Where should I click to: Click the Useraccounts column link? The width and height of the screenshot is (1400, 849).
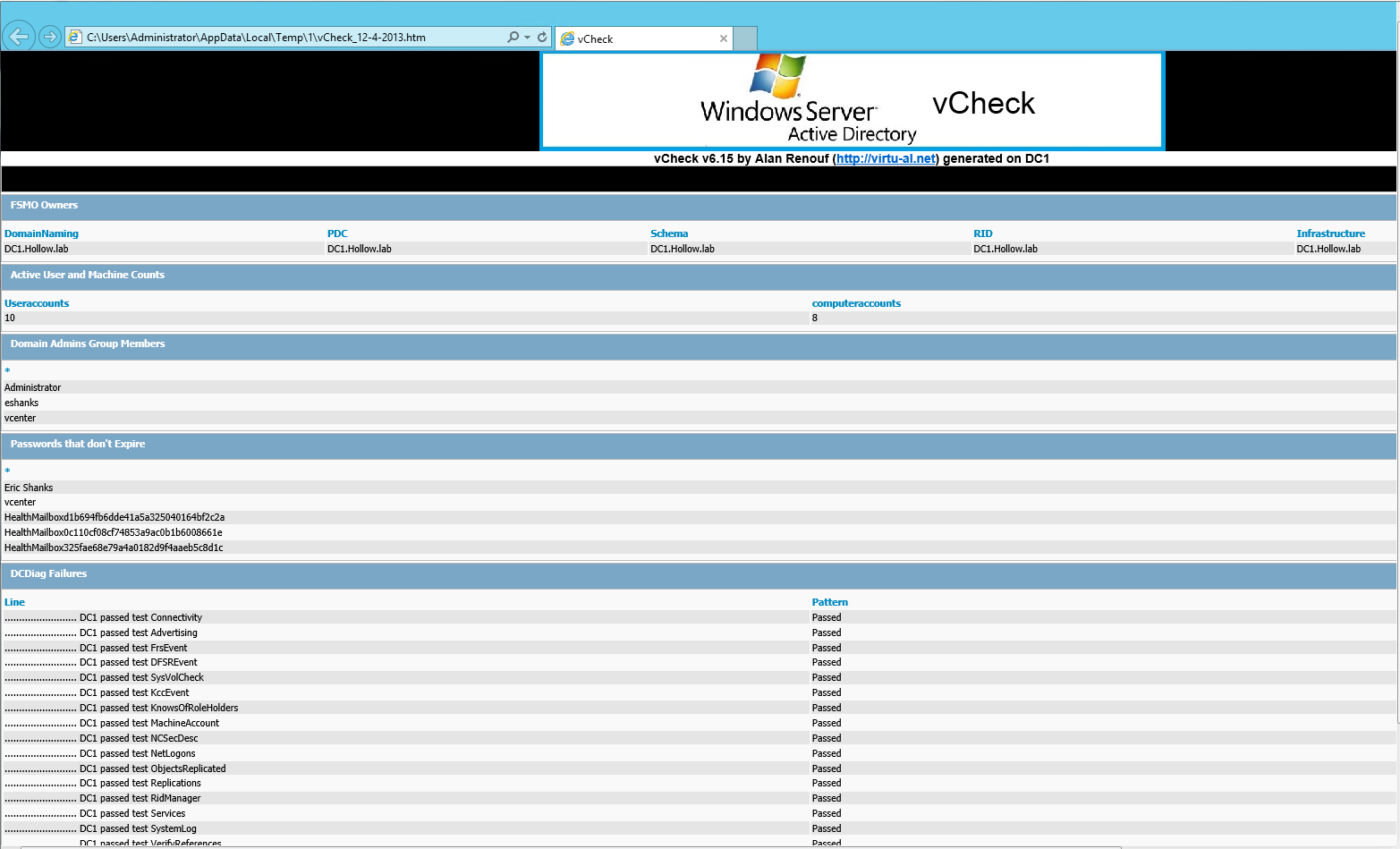(x=36, y=302)
